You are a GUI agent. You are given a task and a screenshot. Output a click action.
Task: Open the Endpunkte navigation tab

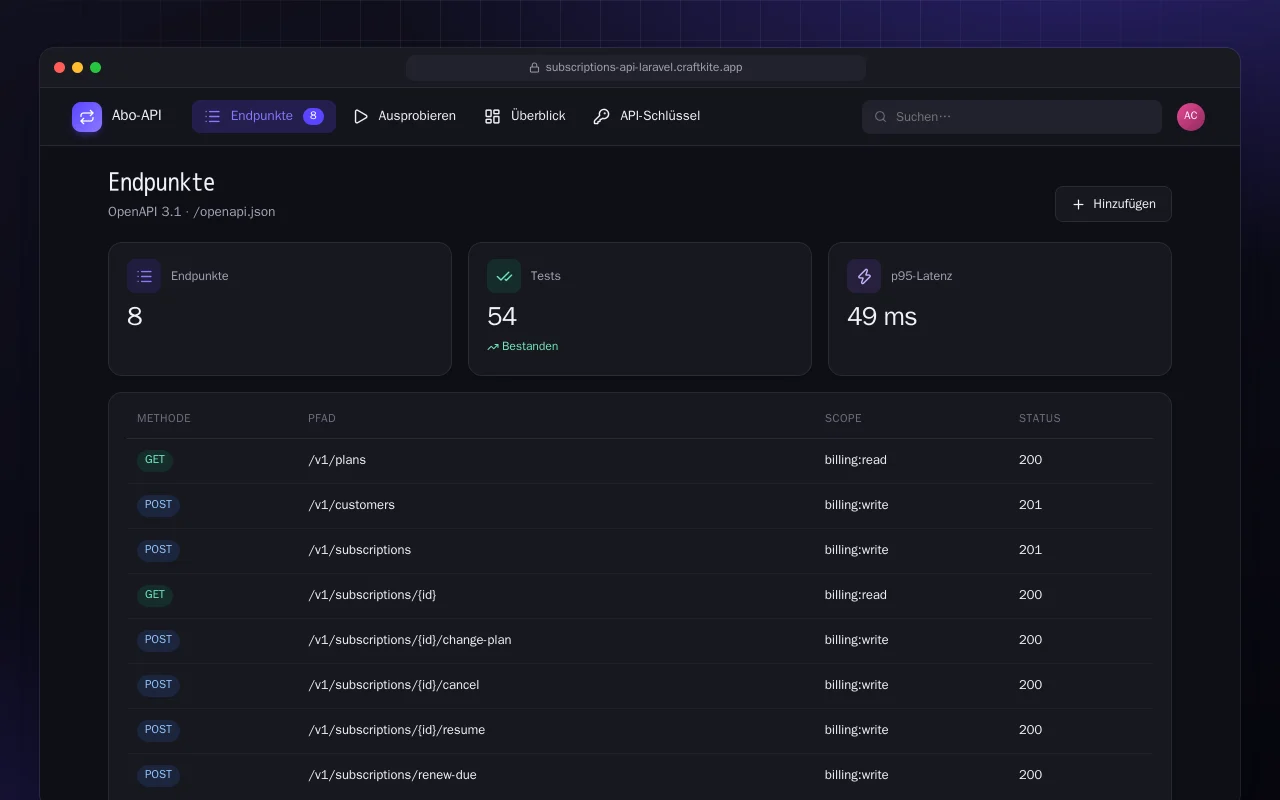click(264, 116)
